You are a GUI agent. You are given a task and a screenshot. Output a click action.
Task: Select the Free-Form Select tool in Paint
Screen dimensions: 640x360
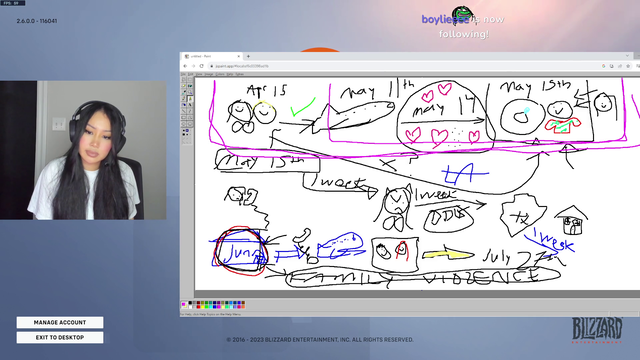click(184, 80)
